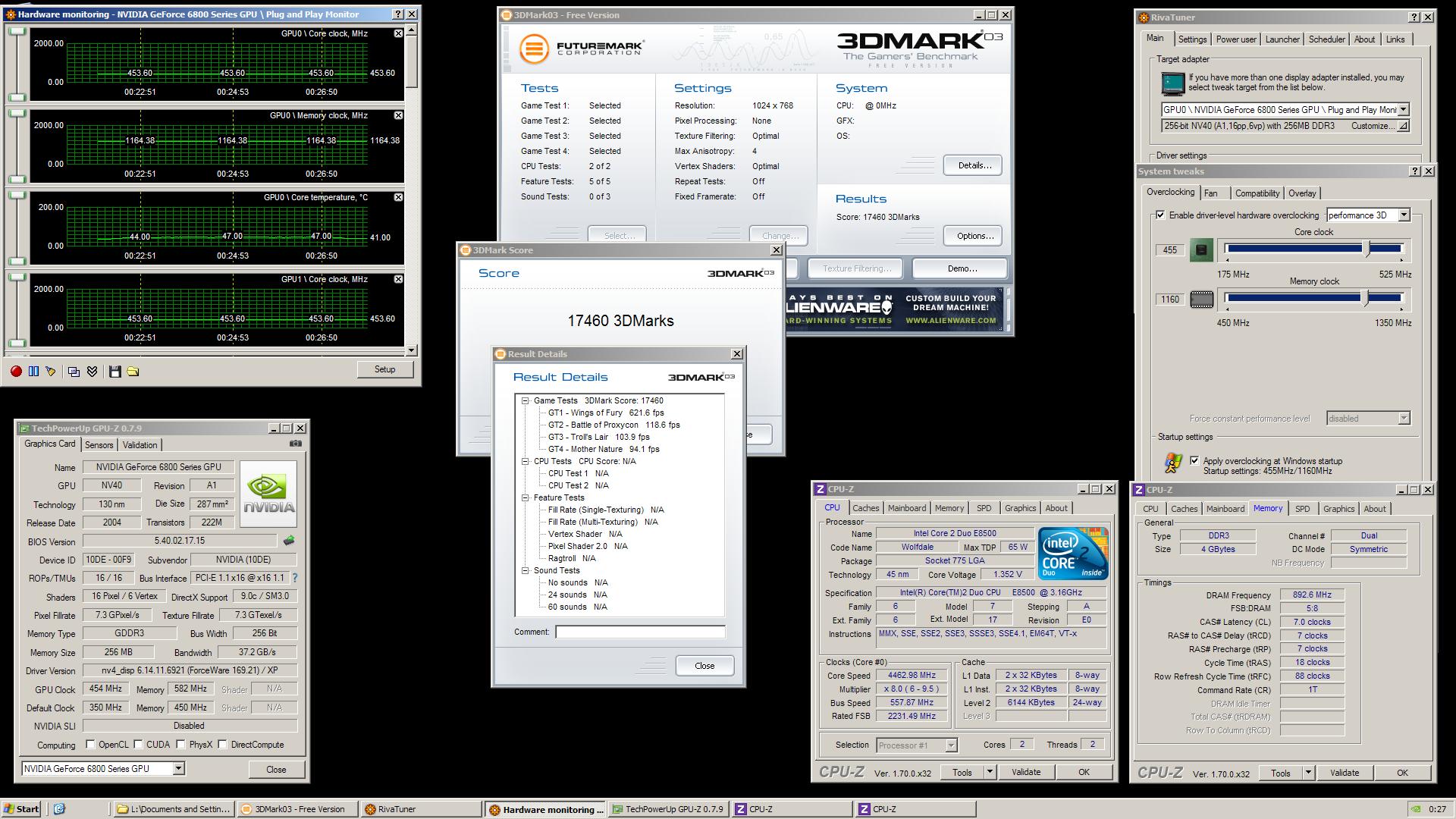
Task: Collapse the Sound Tests tree node
Action: (525, 570)
